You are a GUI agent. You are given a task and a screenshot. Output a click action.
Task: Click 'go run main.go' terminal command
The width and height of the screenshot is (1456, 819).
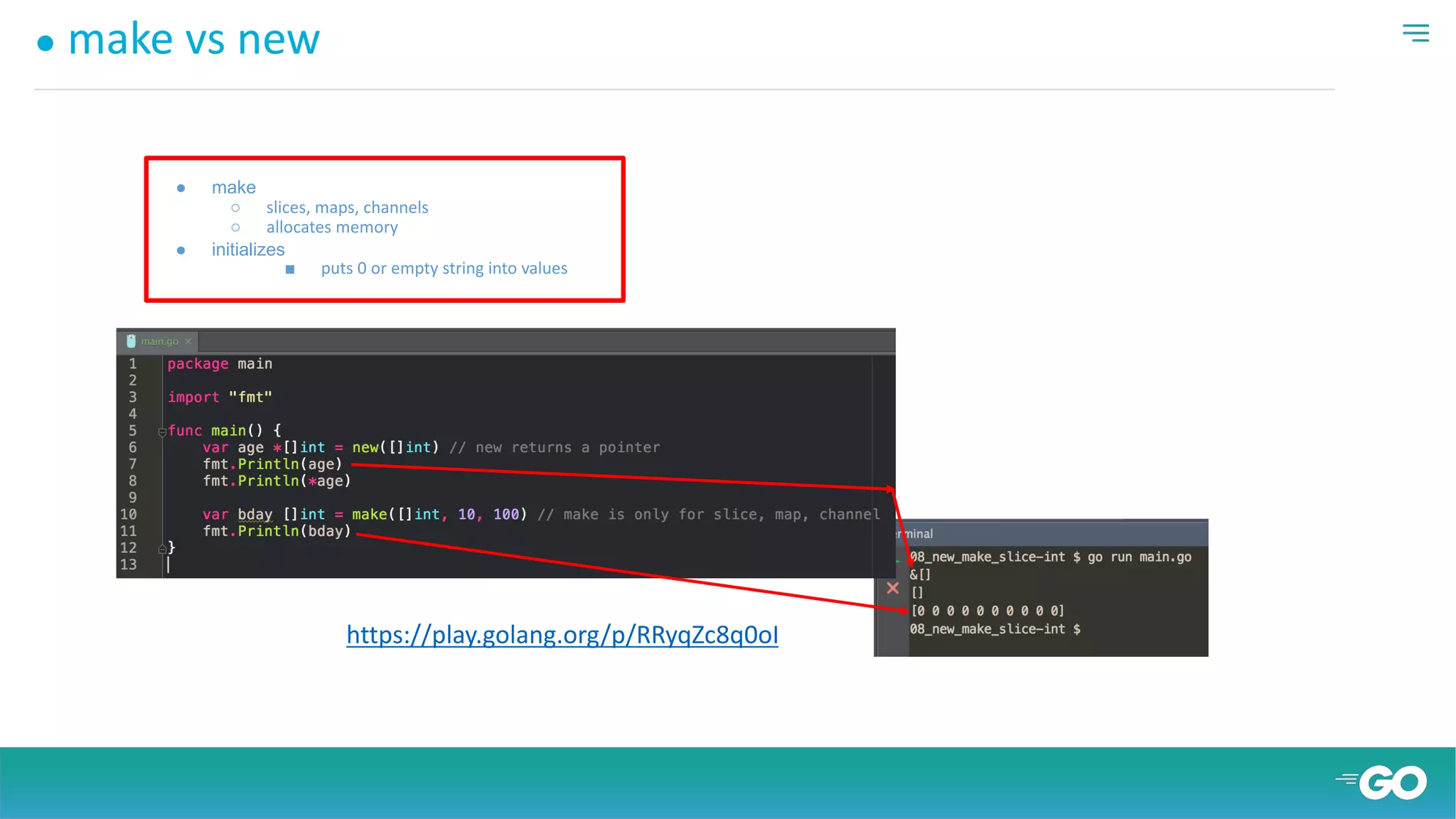point(1139,557)
